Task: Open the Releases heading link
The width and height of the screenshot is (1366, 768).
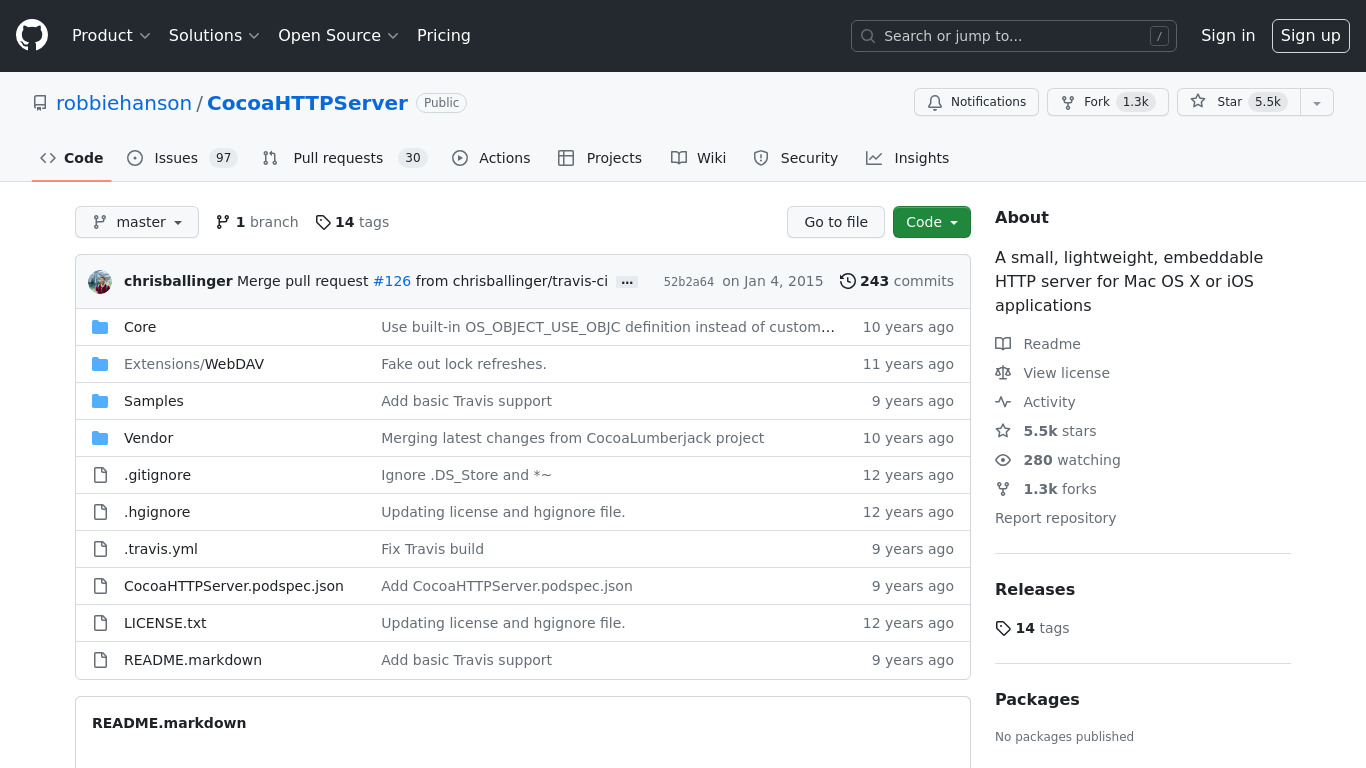Action: point(1035,589)
